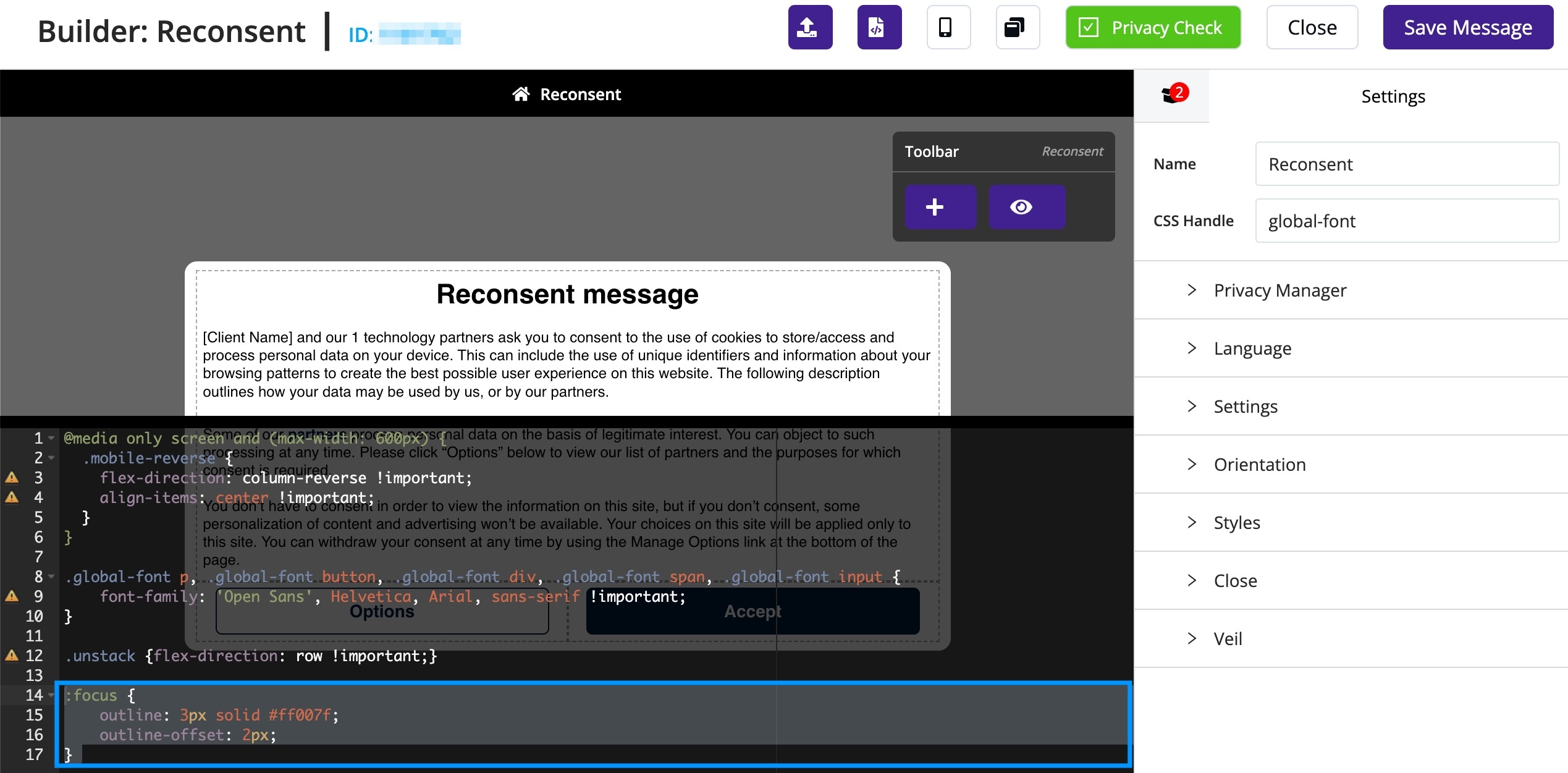Edit the Name input field
The height and width of the screenshot is (773, 1568).
pos(1407,164)
